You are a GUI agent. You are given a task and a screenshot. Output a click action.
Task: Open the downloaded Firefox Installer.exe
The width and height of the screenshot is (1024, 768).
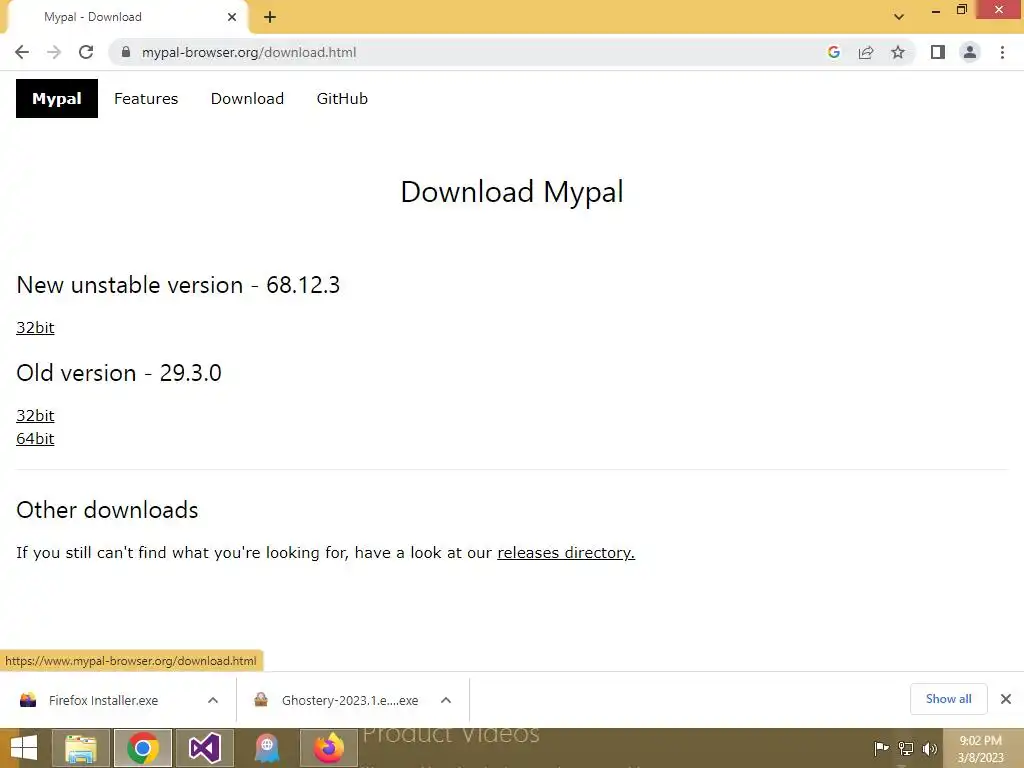pos(103,700)
